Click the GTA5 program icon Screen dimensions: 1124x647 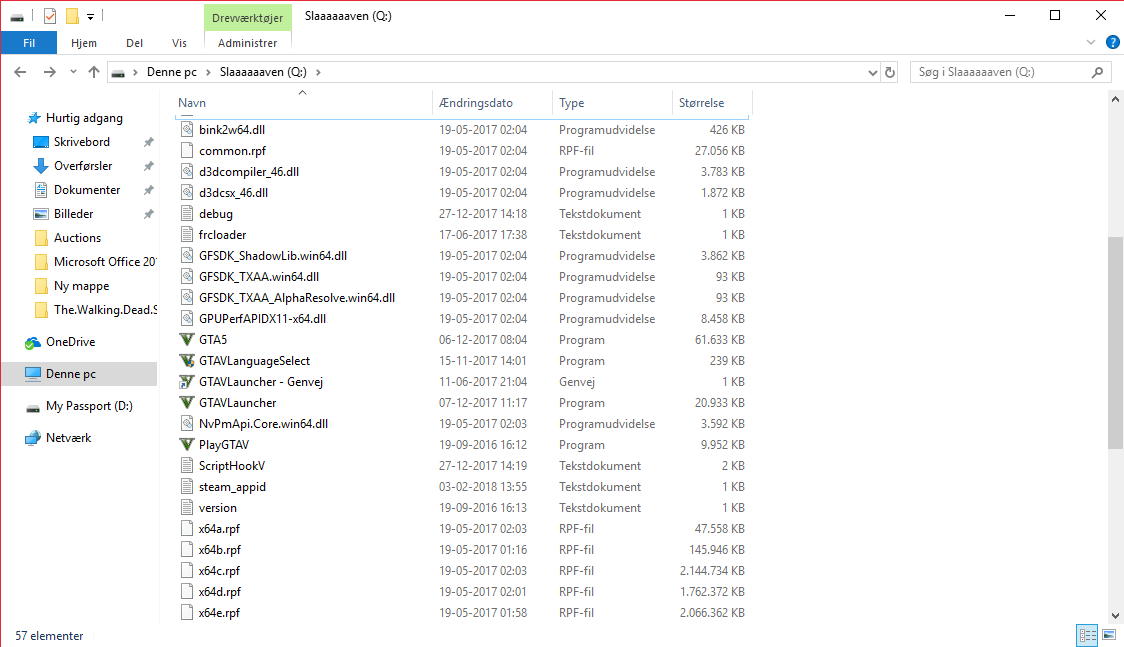186,340
